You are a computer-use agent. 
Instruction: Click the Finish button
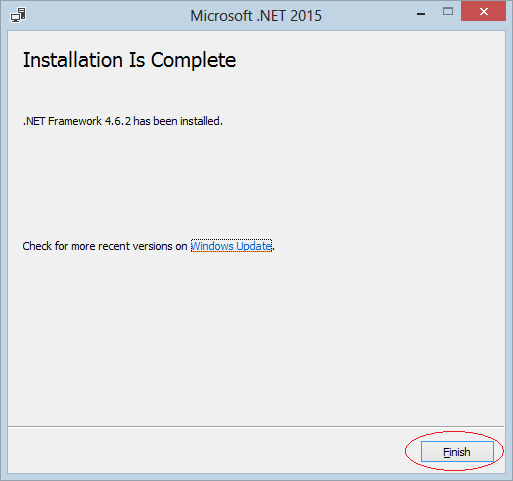[x=457, y=452]
